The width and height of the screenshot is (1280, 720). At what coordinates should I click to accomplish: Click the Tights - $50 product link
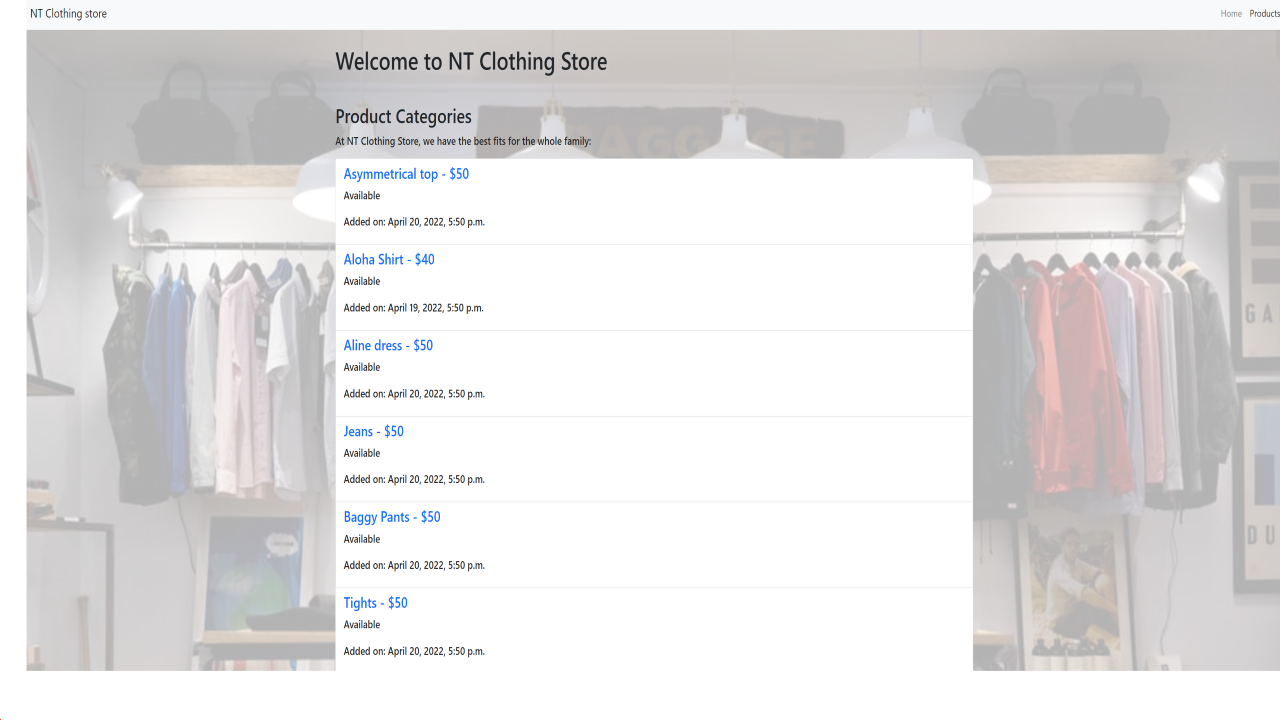click(375, 603)
